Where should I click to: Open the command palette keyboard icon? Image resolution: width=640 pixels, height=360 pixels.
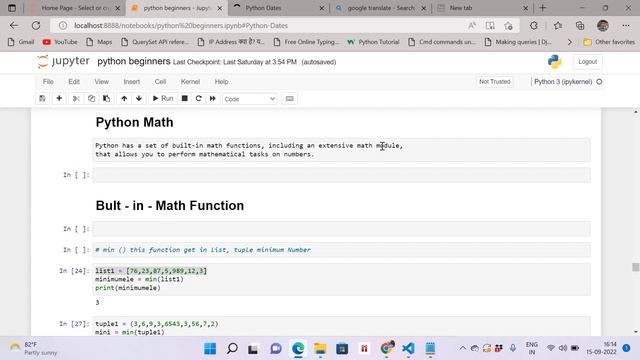(289, 99)
